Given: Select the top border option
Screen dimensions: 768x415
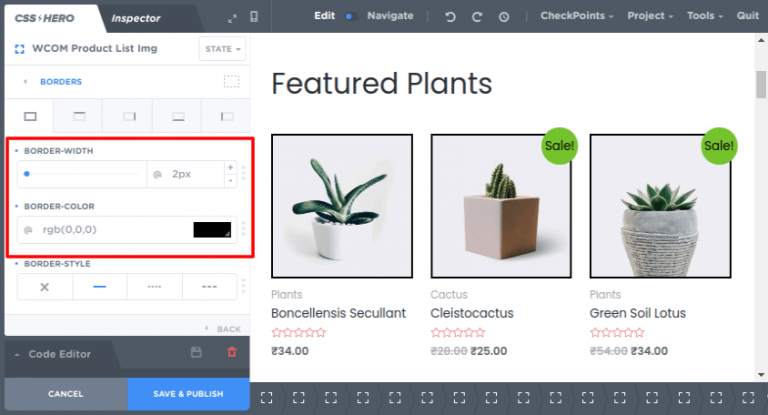Looking at the screenshot, I should click(x=79, y=116).
